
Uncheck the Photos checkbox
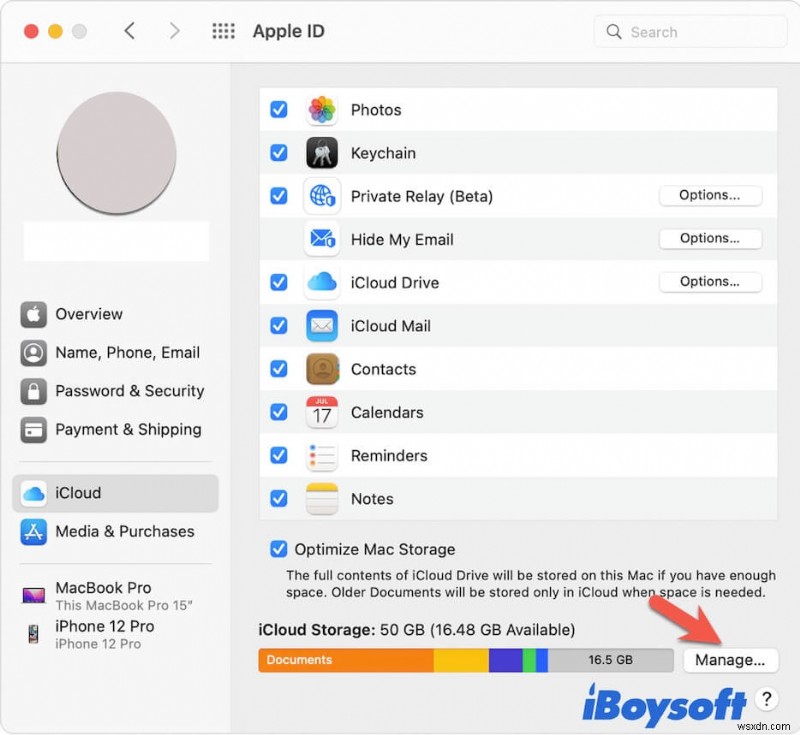click(279, 109)
